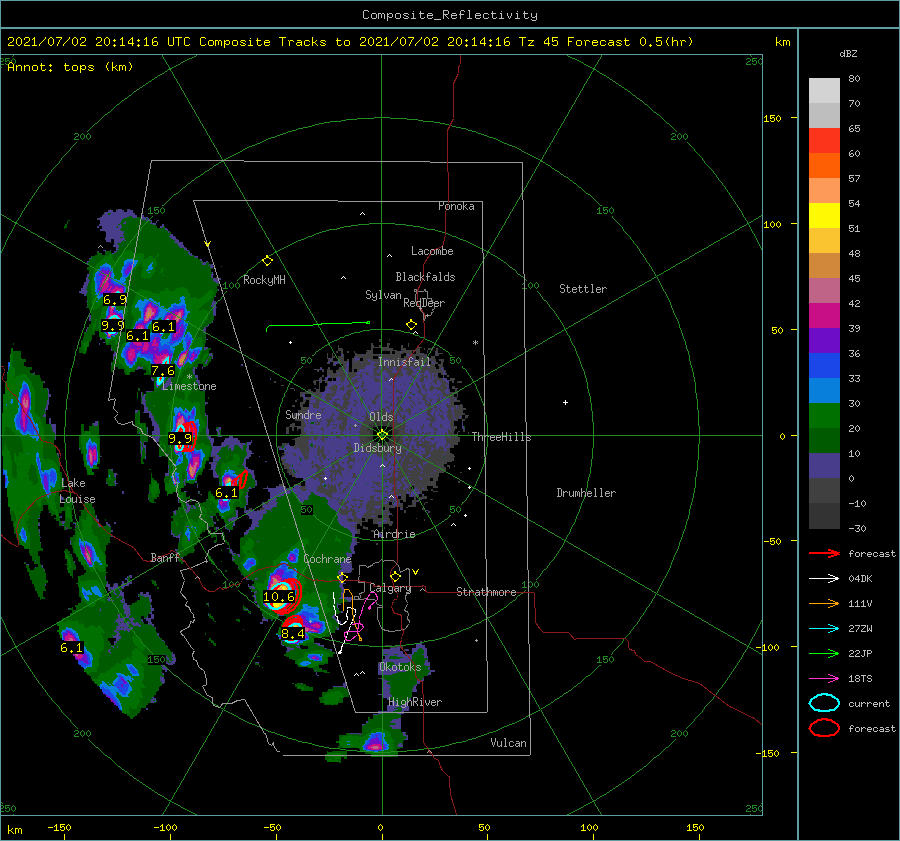Image resolution: width=900 pixels, height=841 pixels.
Task: Click the ThreeHills town label
Action: (x=501, y=437)
